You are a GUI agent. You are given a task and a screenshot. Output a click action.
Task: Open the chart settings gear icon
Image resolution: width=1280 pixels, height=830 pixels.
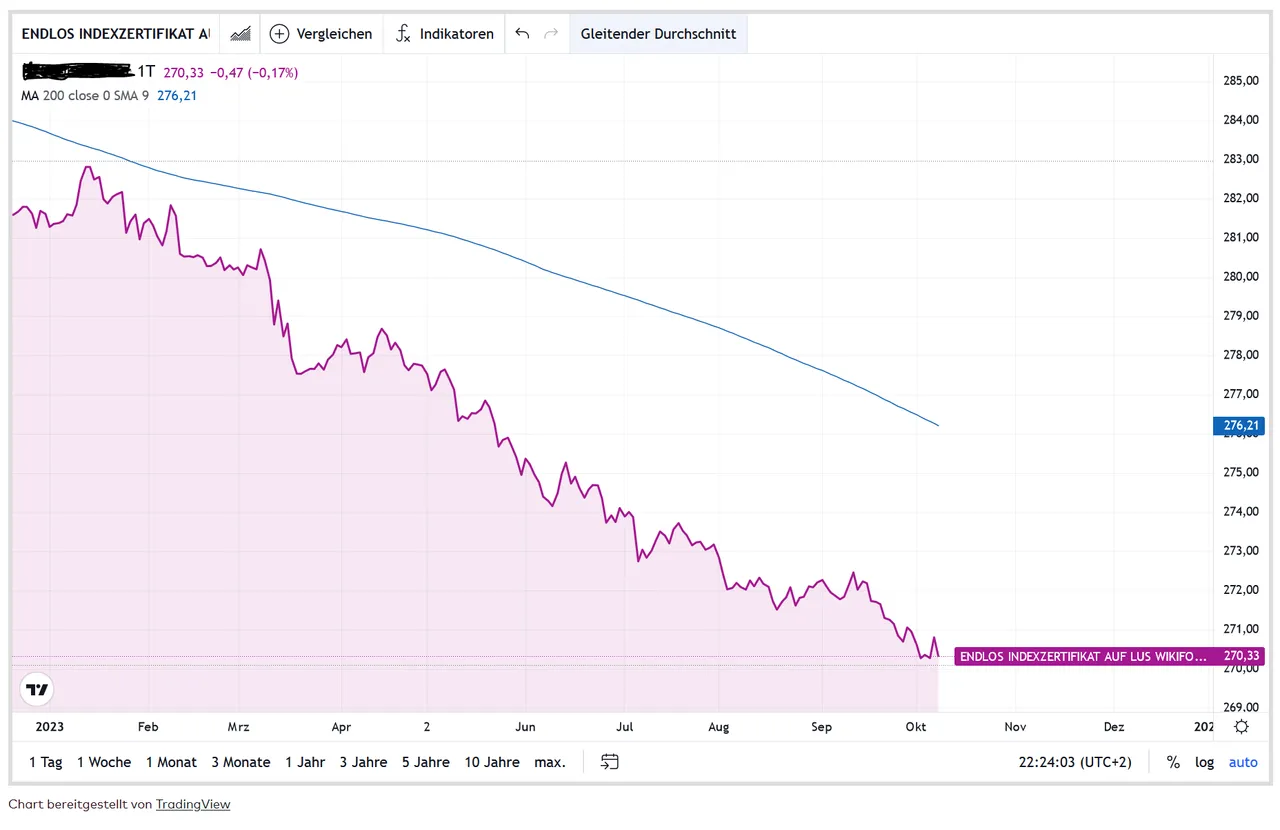click(x=1241, y=727)
